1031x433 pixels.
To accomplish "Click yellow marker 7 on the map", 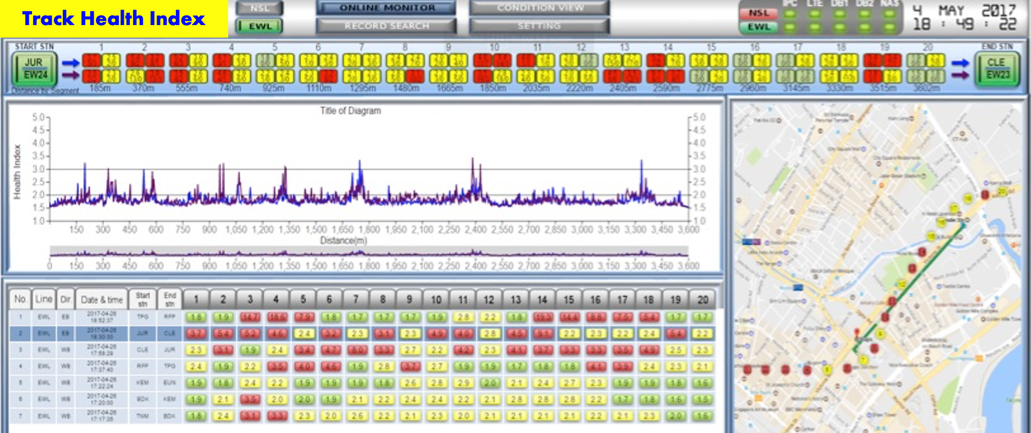I will click(863, 360).
